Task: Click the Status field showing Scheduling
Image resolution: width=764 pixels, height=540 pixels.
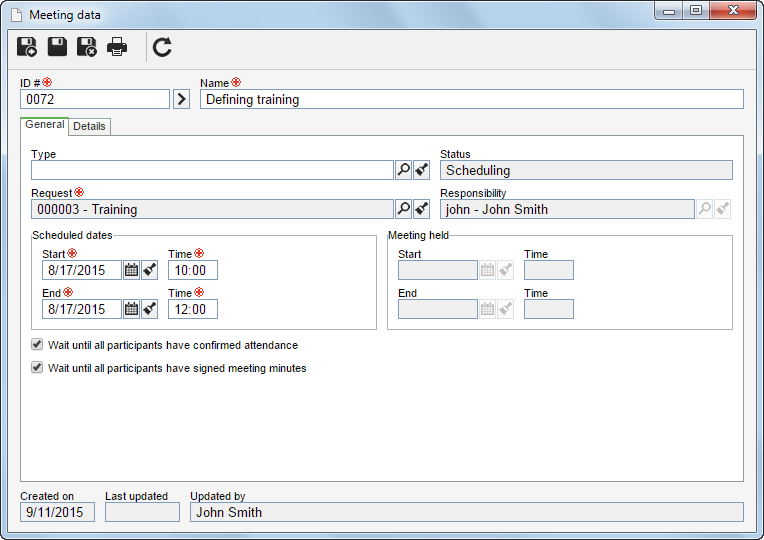Action: [x=586, y=170]
